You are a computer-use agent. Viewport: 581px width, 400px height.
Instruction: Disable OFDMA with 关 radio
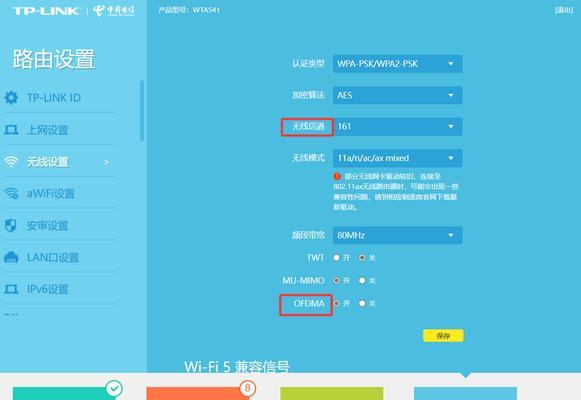point(362,303)
